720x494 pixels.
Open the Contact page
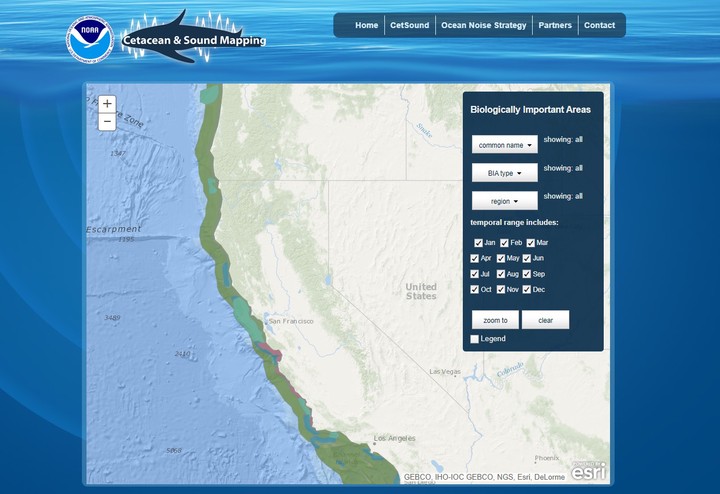point(599,25)
